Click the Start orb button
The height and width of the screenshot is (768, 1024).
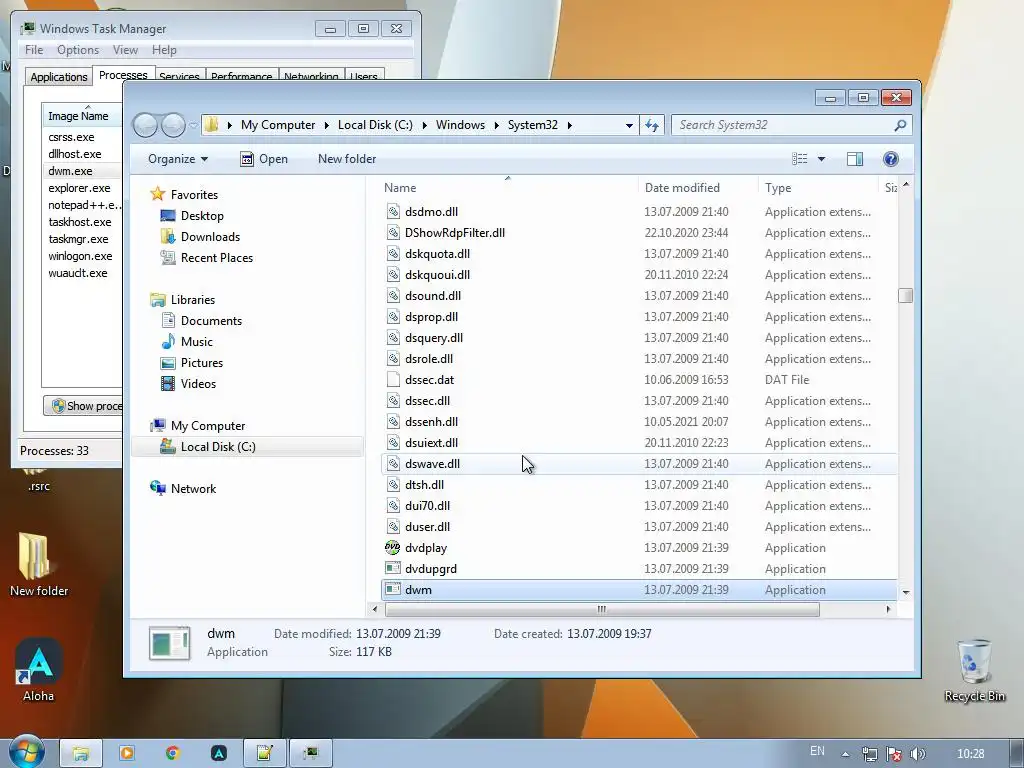pyautogui.click(x=27, y=752)
